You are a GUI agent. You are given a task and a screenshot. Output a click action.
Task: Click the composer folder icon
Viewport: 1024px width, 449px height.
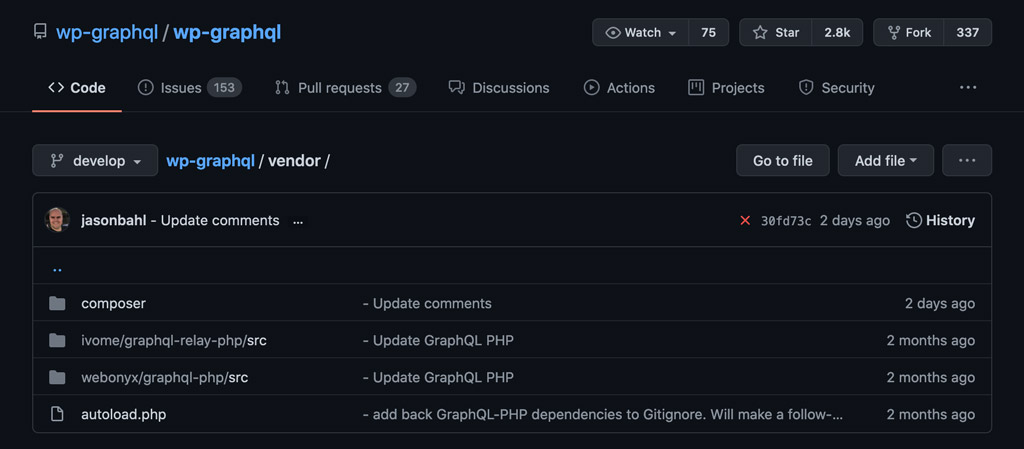[57, 303]
